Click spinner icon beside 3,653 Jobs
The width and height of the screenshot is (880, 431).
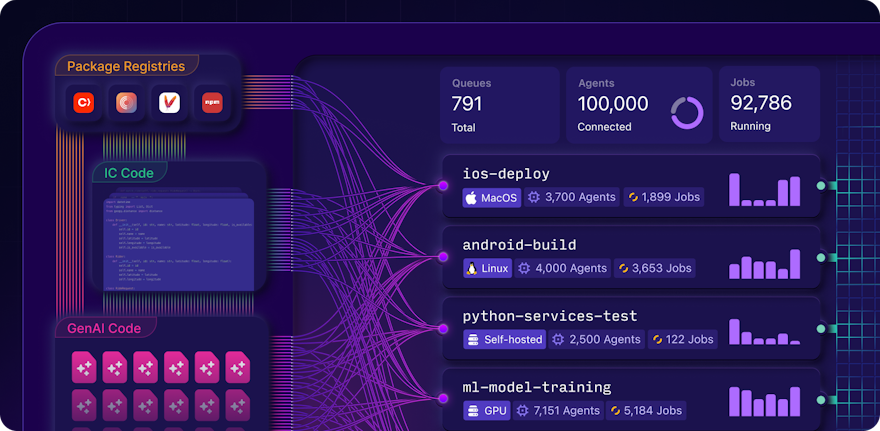[624, 268]
